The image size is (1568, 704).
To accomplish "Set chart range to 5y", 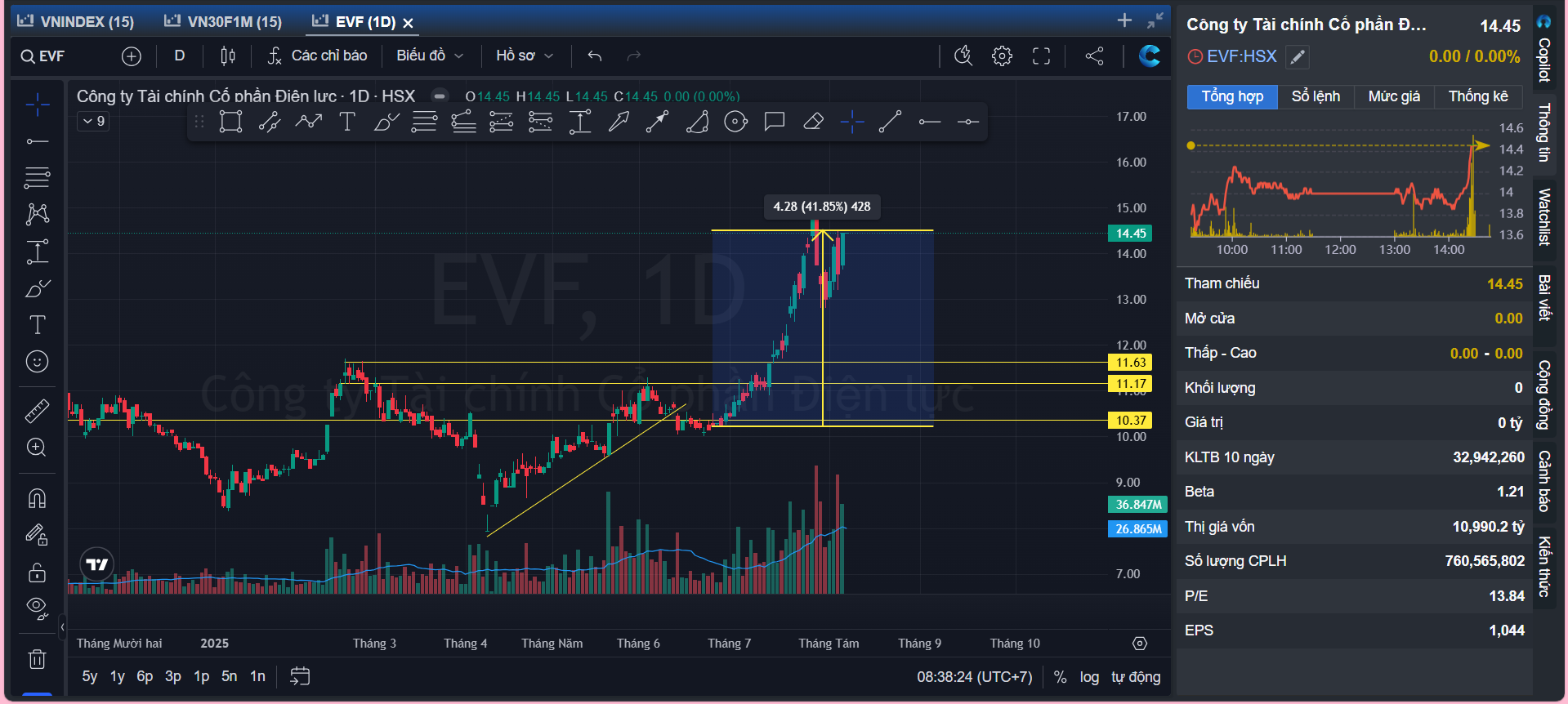I will pos(90,676).
